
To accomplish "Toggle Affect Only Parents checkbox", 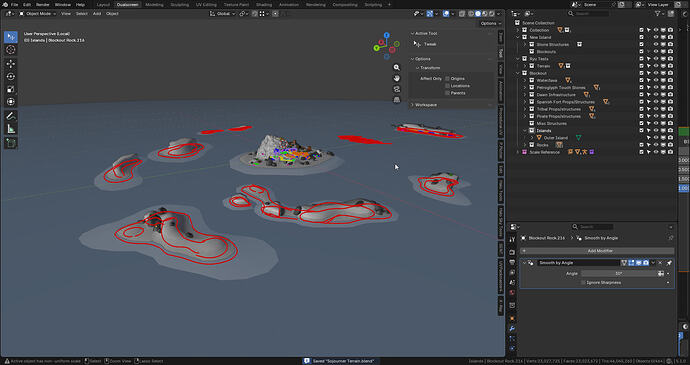I will point(447,93).
